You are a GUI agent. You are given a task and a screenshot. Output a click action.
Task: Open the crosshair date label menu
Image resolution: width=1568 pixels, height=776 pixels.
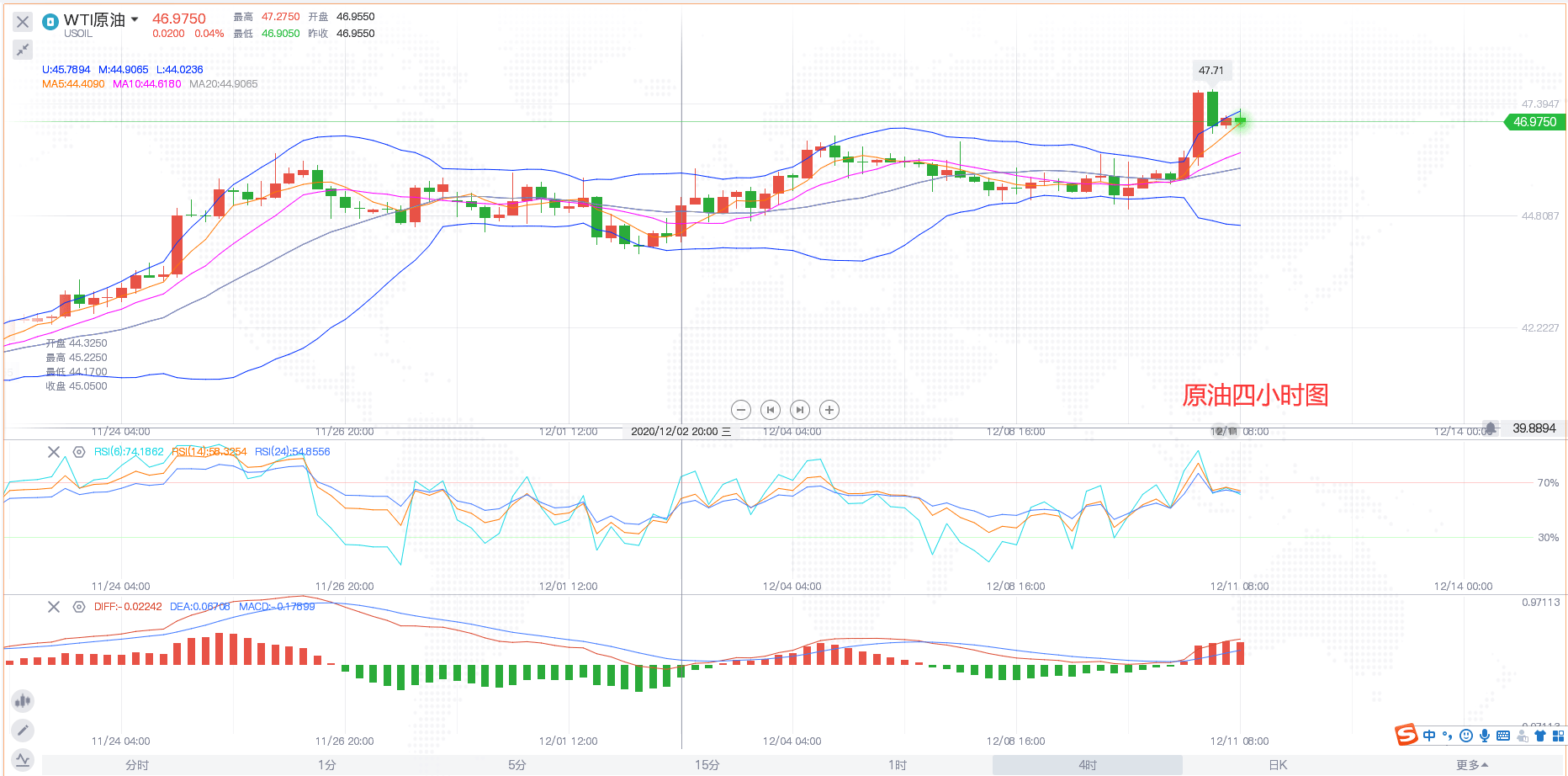[x=727, y=432]
